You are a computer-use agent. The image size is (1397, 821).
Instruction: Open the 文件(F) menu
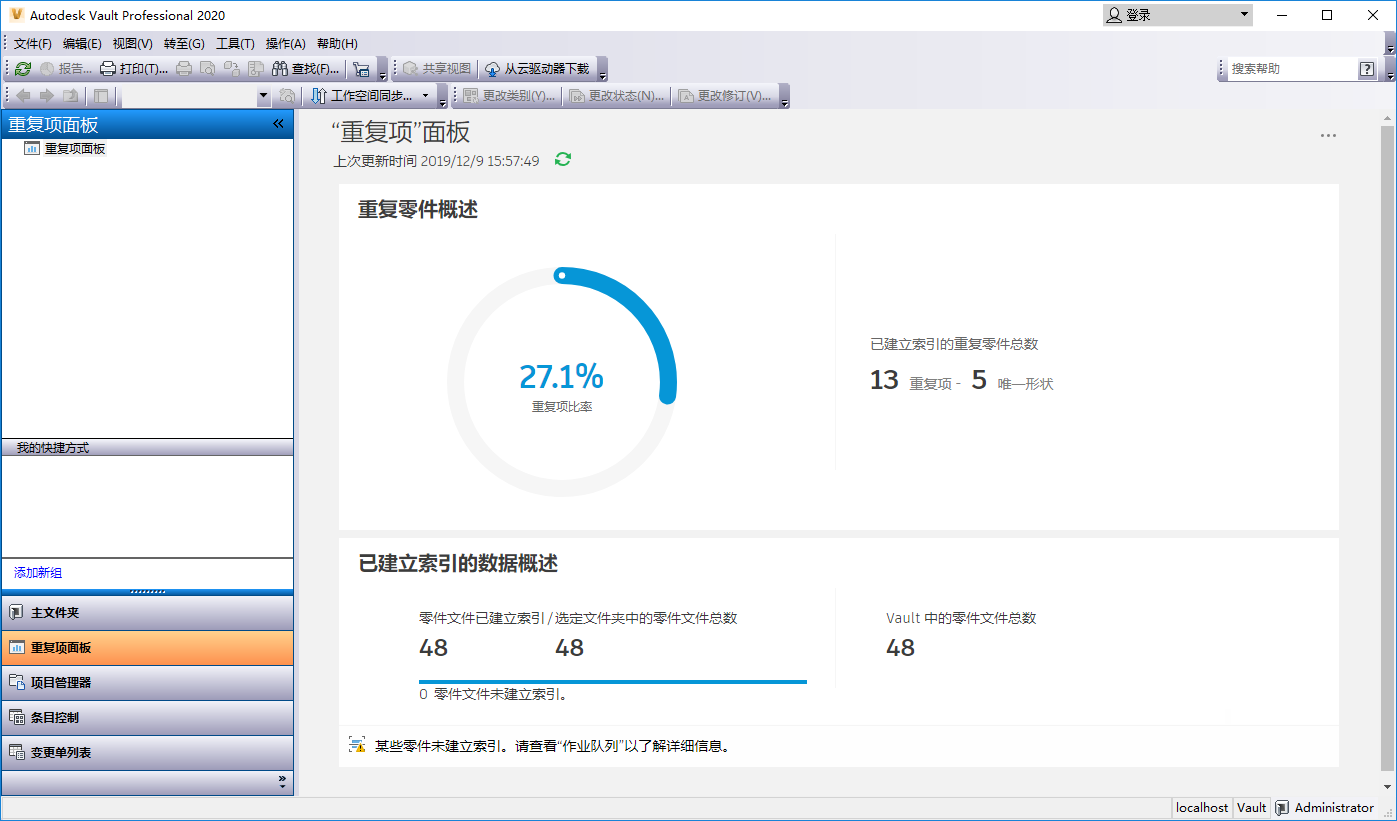point(33,44)
